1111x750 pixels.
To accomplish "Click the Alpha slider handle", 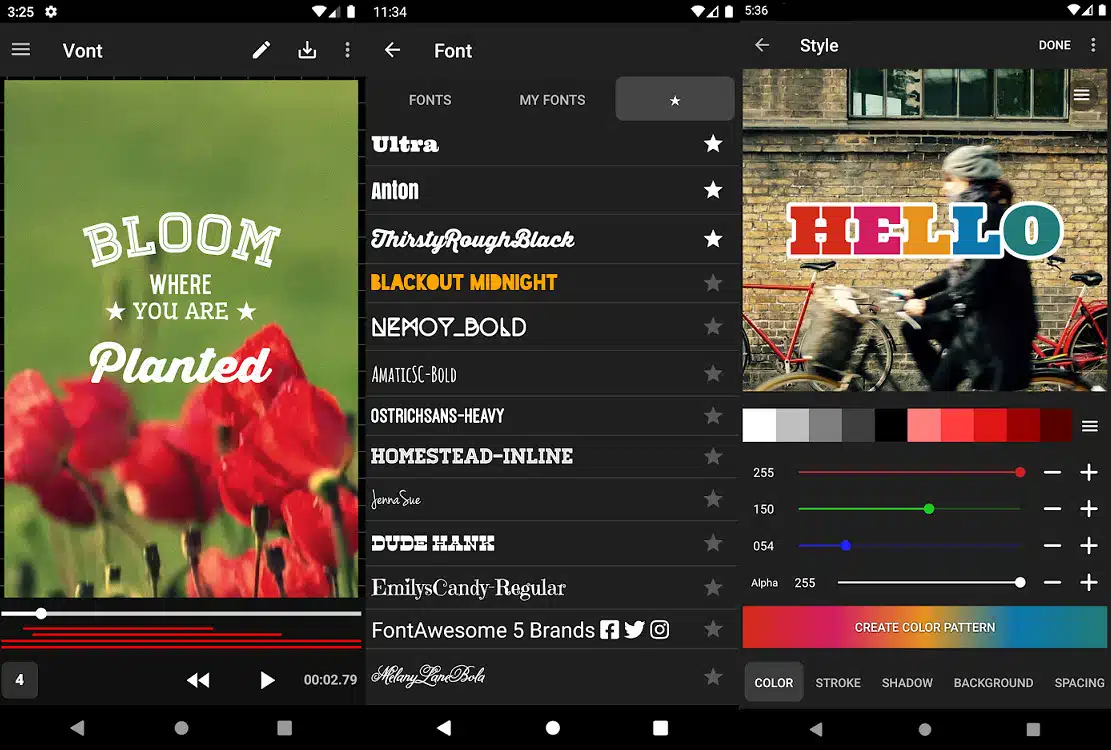I will [1020, 582].
